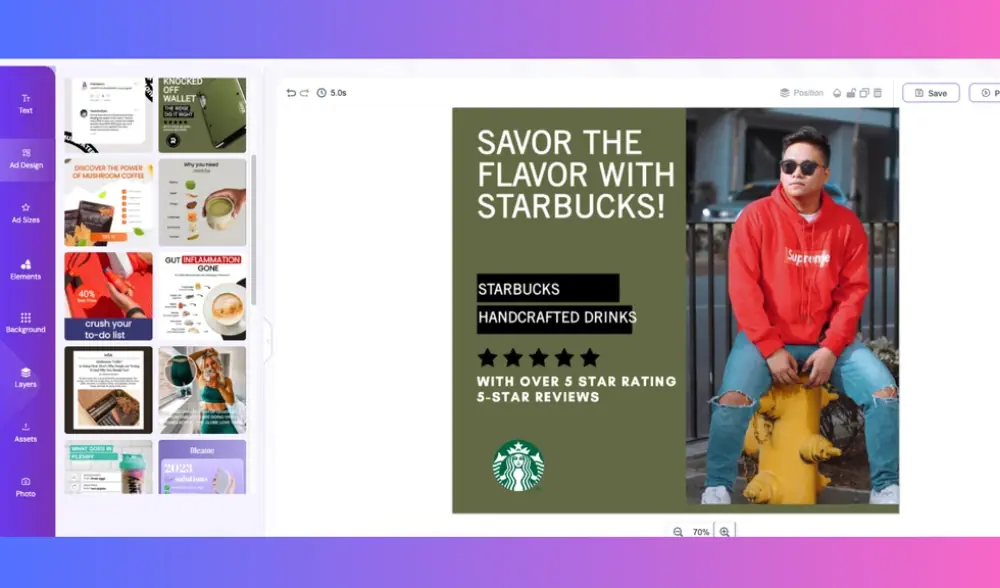Click the template panel vertical scrollbar

[x=254, y=230]
